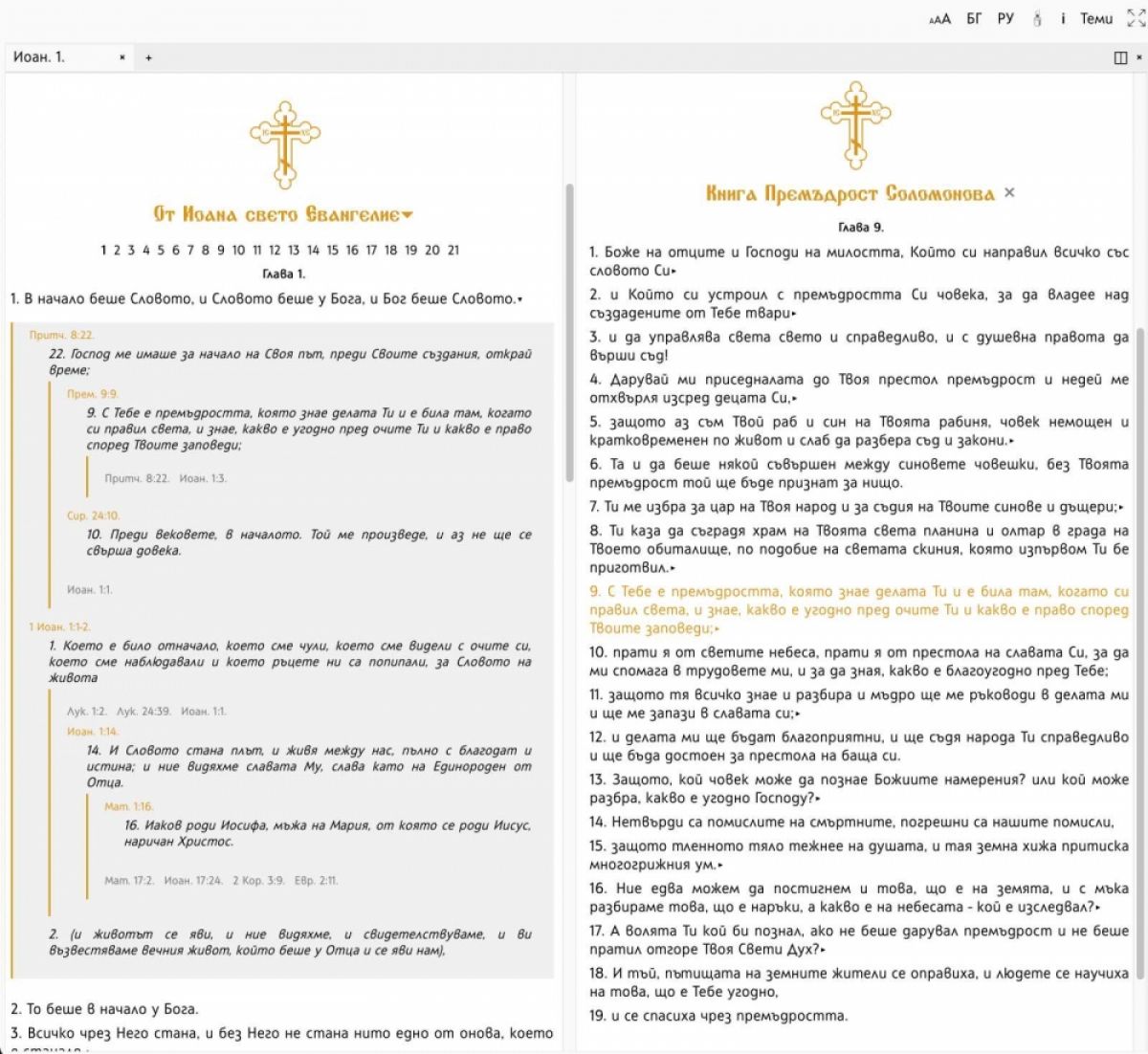Open the 1 Иоан. 1:1-2. reference heading

click(x=59, y=627)
